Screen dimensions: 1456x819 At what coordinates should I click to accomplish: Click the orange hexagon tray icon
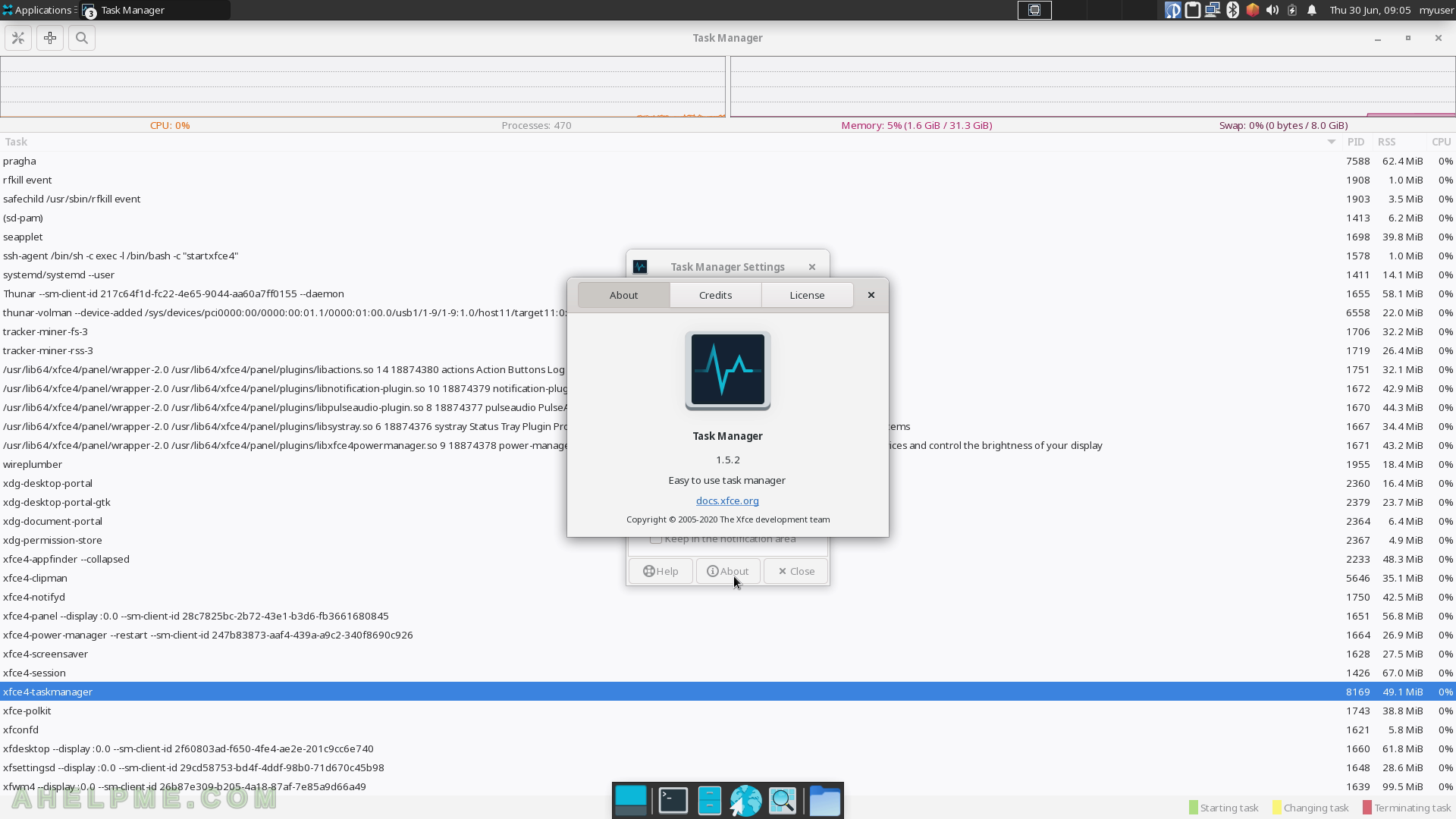coord(1253,10)
